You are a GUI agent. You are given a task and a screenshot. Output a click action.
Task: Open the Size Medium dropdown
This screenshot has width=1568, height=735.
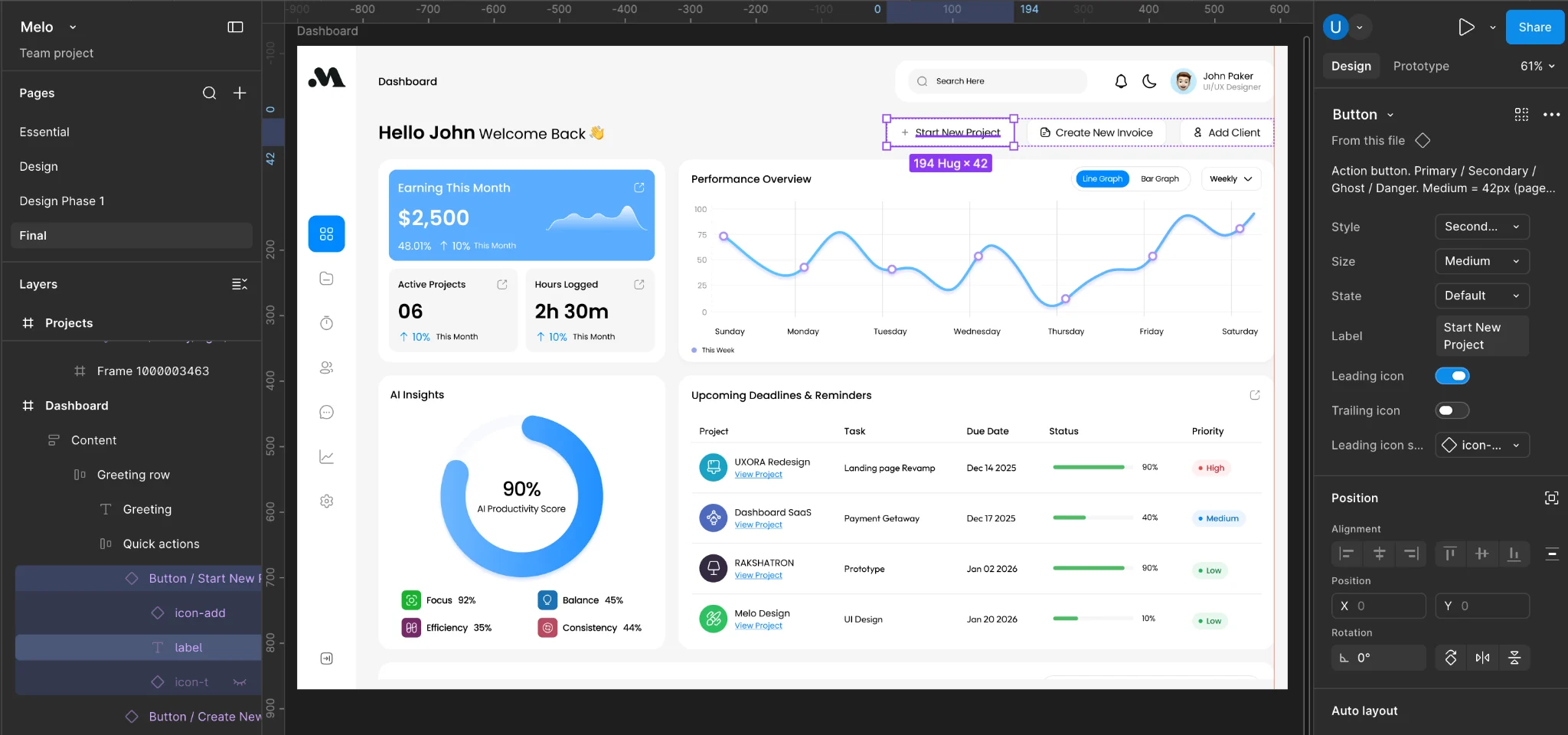[1482, 261]
